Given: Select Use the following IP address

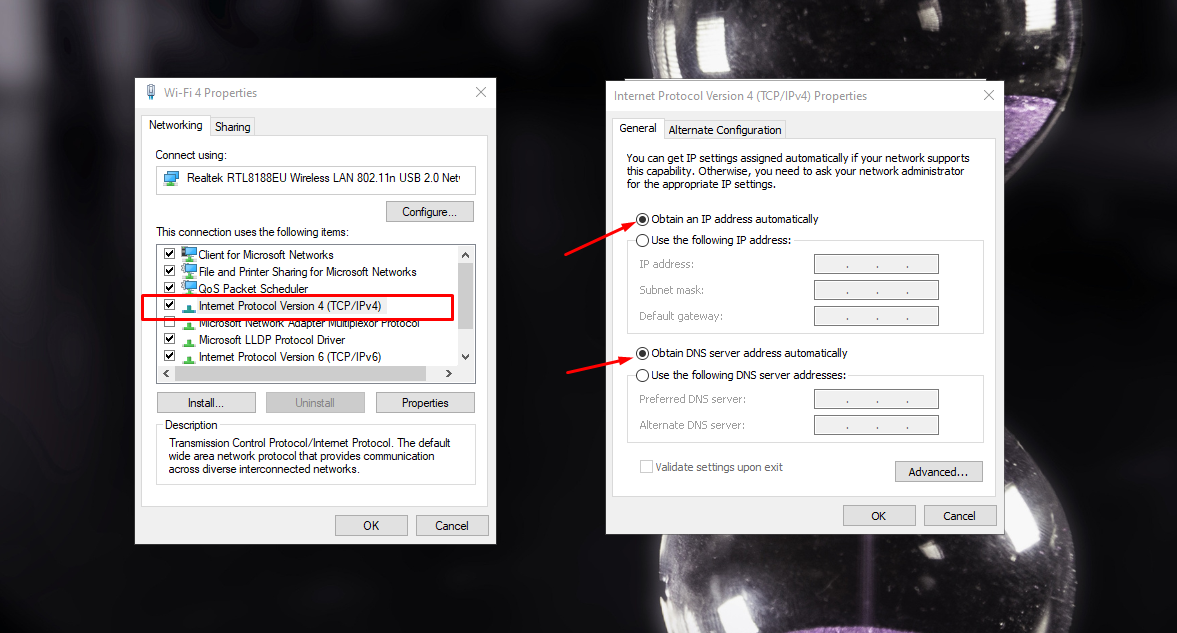Looking at the screenshot, I should [643, 240].
